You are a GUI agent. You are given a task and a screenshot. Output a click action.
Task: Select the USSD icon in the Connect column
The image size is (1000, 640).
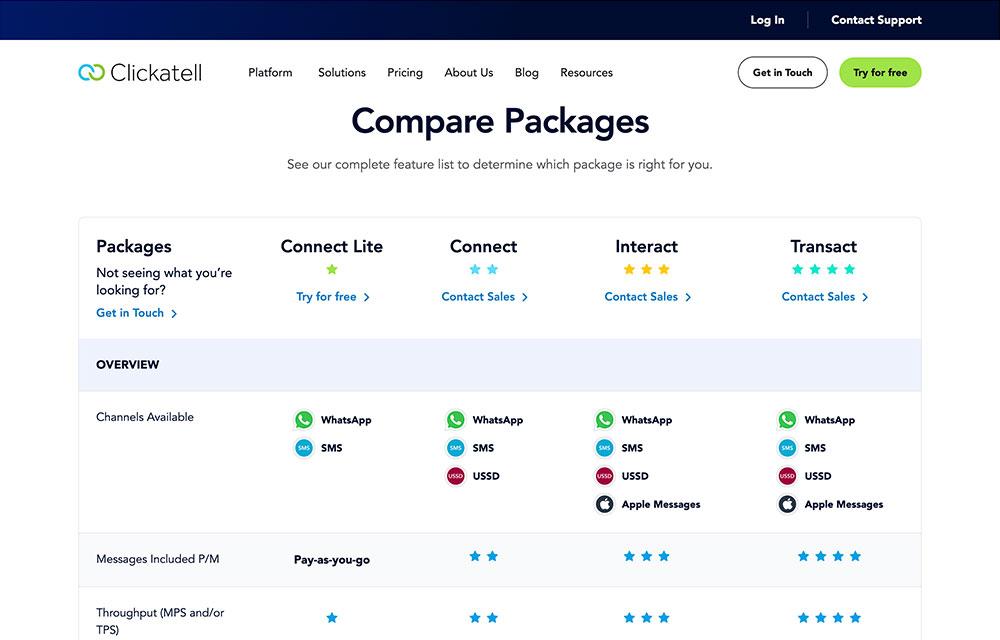pos(456,476)
